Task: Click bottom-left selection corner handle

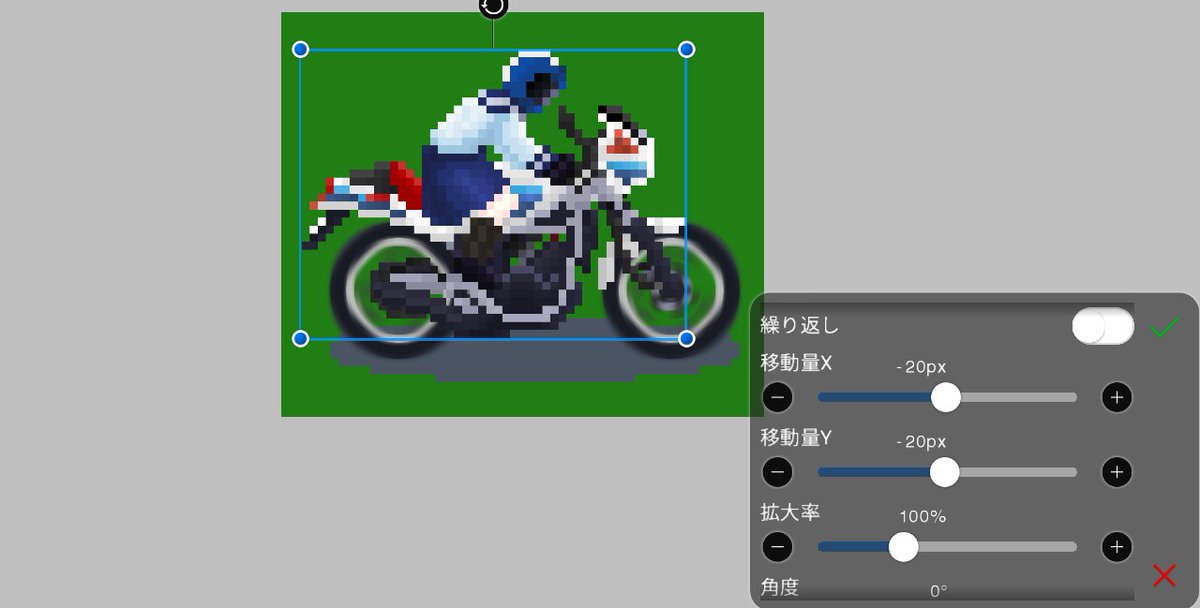Action: (x=300, y=339)
